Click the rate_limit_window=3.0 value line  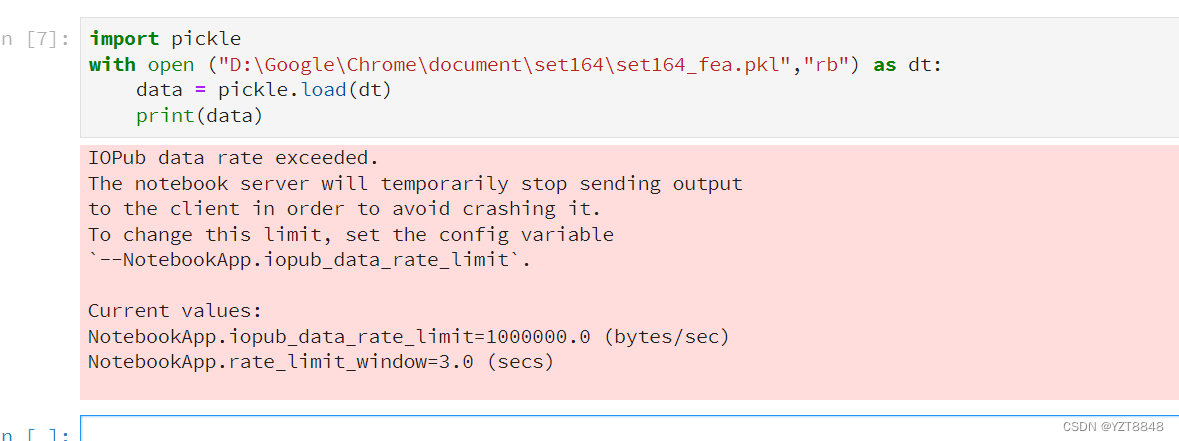click(x=321, y=362)
